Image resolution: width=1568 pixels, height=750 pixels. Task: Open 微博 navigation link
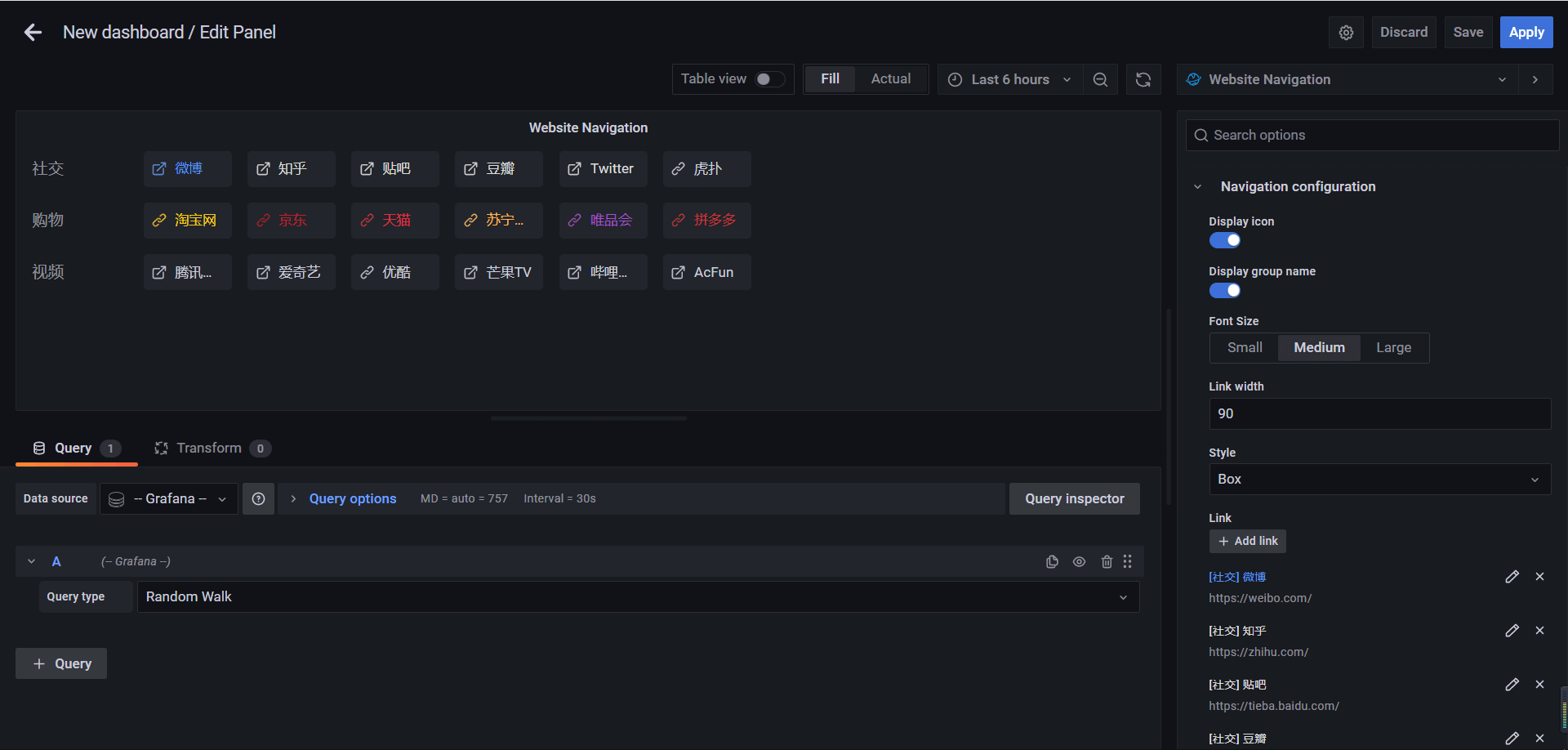pyautogui.click(x=188, y=169)
